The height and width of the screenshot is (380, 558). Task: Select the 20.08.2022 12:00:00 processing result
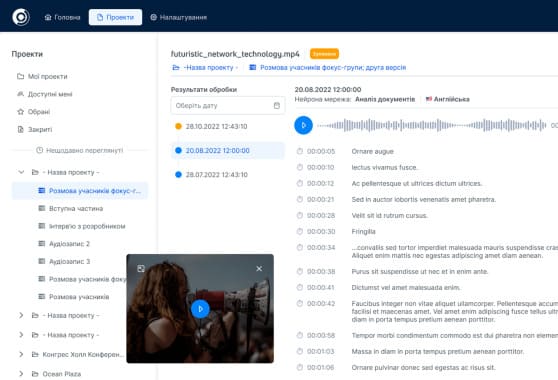(x=228, y=151)
